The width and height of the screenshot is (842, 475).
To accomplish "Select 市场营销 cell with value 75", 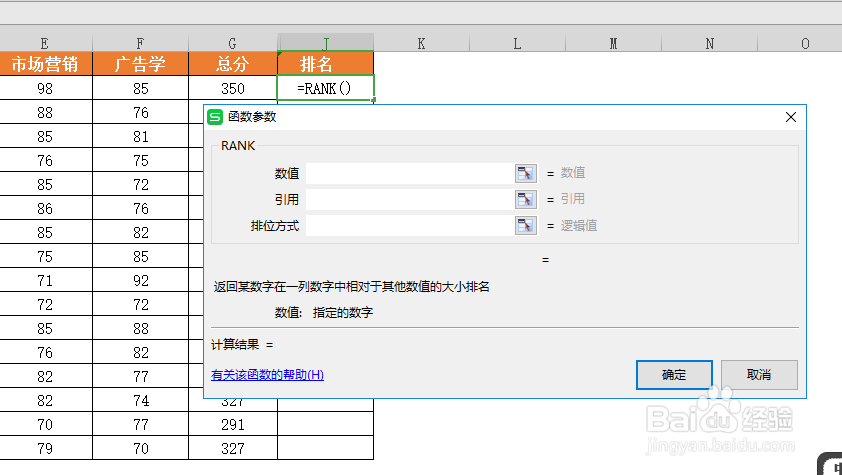I will pyautogui.click(x=46, y=256).
